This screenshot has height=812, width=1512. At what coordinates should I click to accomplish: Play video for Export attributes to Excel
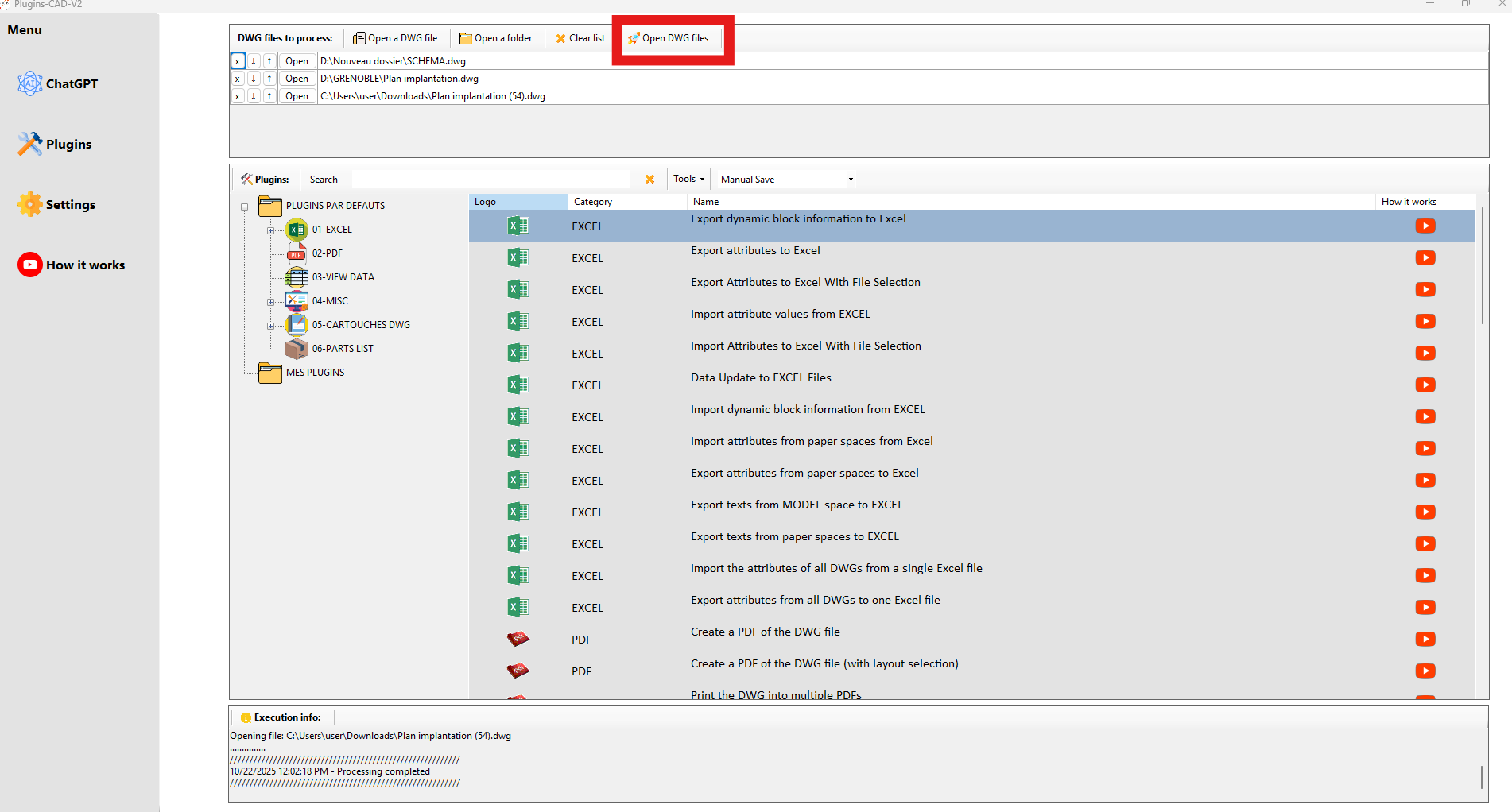click(1425, 258)
